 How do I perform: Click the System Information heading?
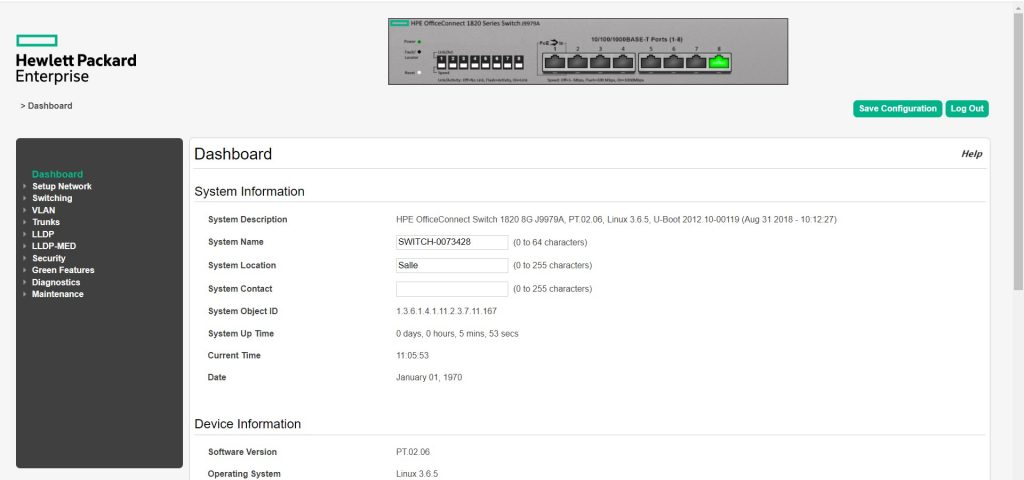click(249, 191)
